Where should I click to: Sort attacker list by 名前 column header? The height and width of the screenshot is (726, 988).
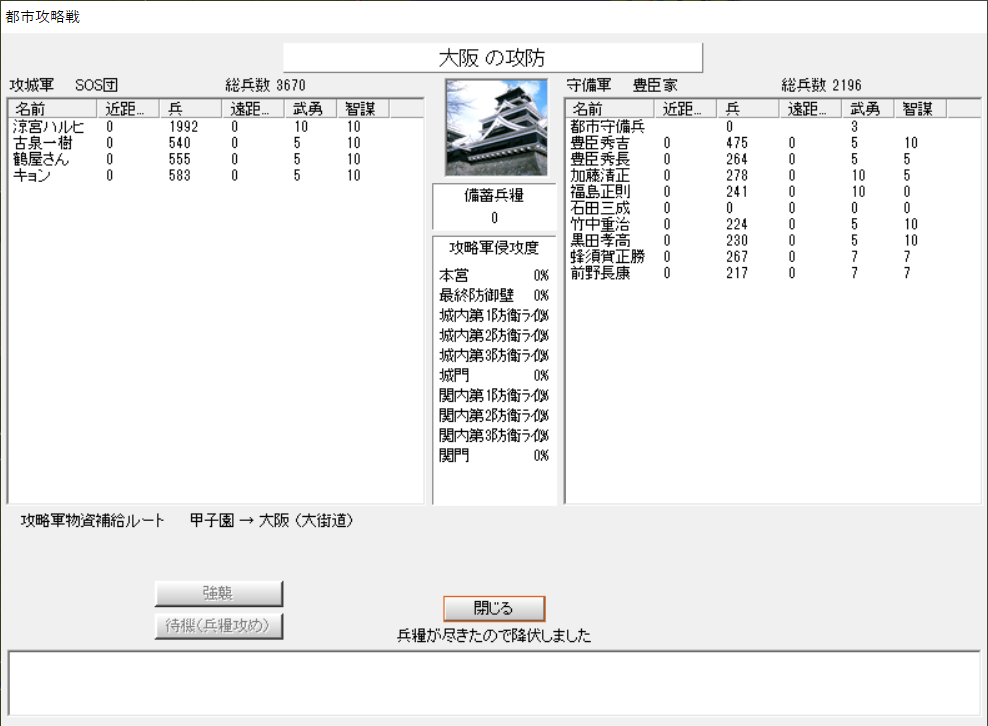point(52,109)
